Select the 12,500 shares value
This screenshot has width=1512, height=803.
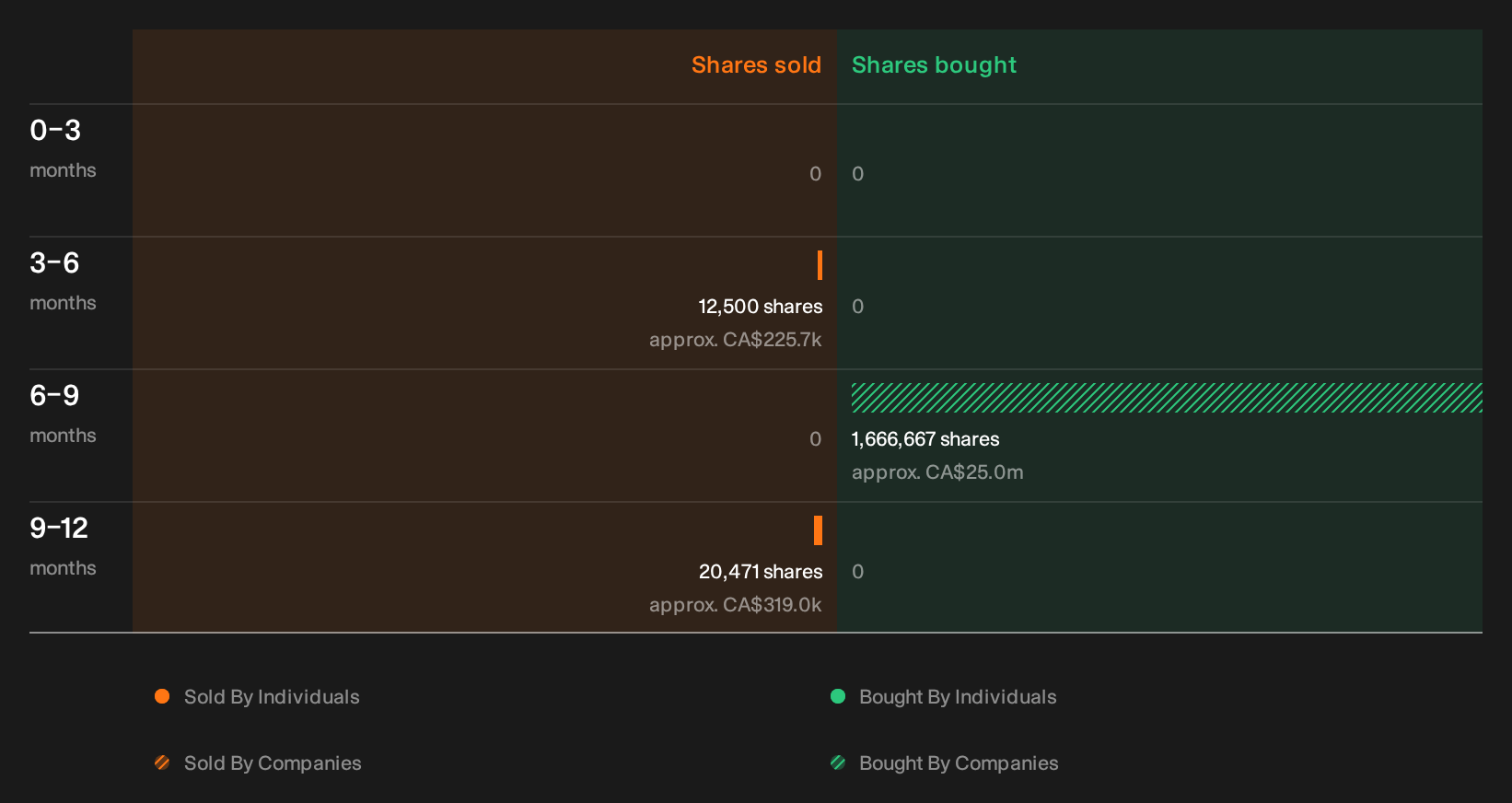click(x=761, y=307)
